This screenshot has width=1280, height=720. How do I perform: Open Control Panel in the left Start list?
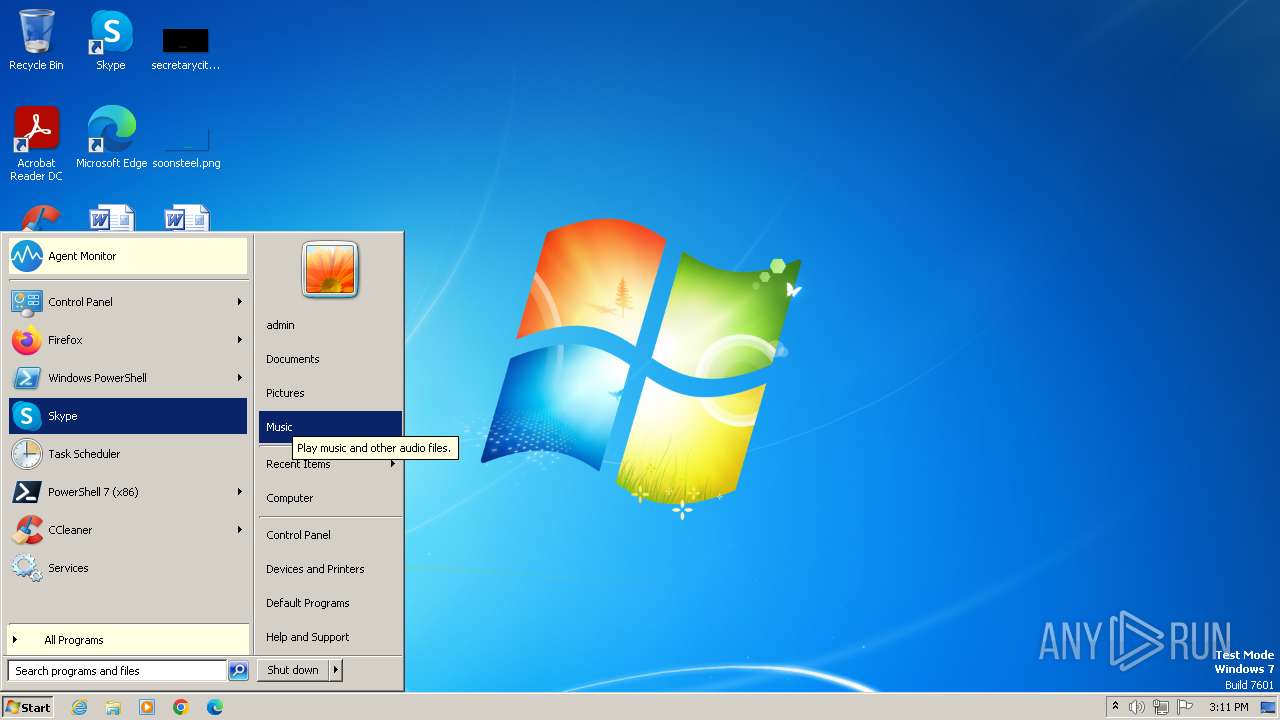[x=128, y=302]
